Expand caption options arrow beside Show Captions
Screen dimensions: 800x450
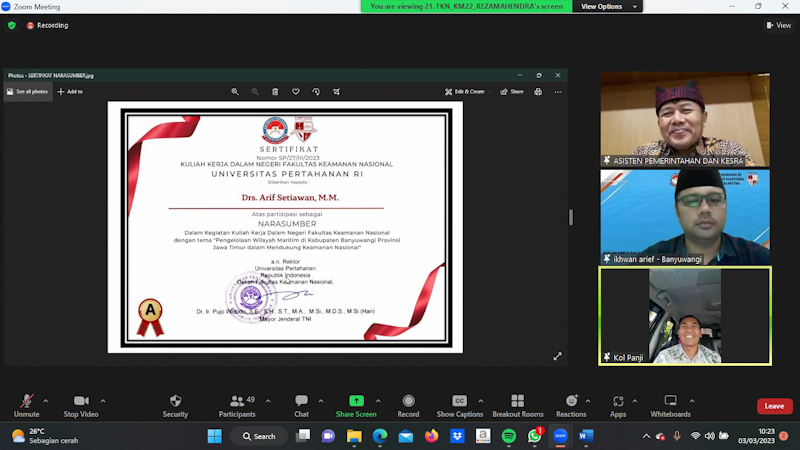[481, 401]
